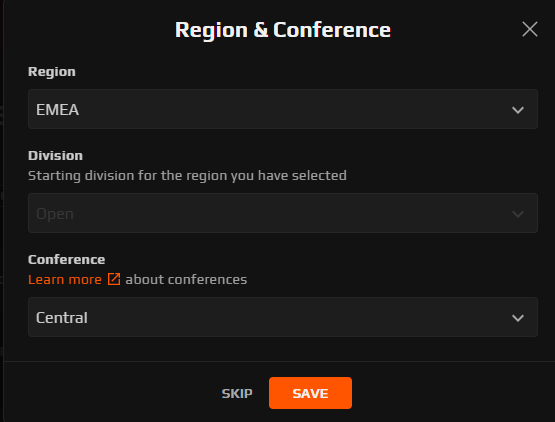Click the greyed-out Open value text
The height and width of the screenshot is (422, 555).
[x=55, y=214]
